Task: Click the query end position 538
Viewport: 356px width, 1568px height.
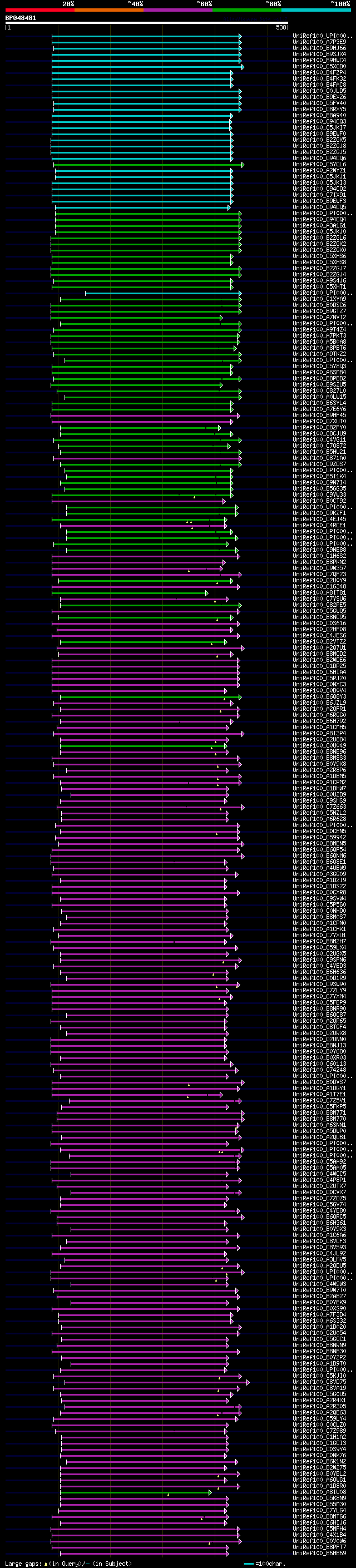Action: click(x=281, y=27)
